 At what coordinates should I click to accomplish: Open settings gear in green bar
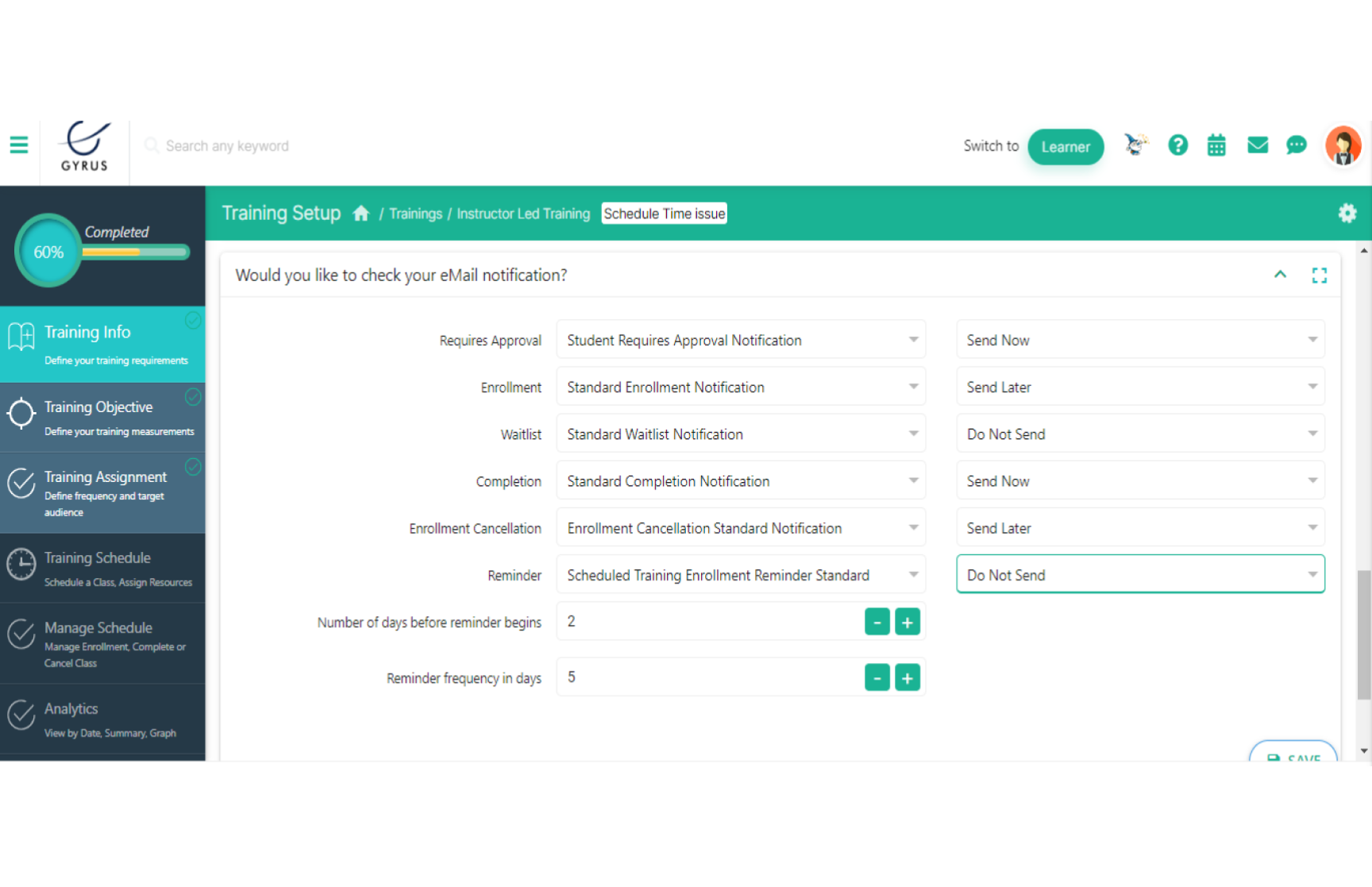coord(1347,213)
